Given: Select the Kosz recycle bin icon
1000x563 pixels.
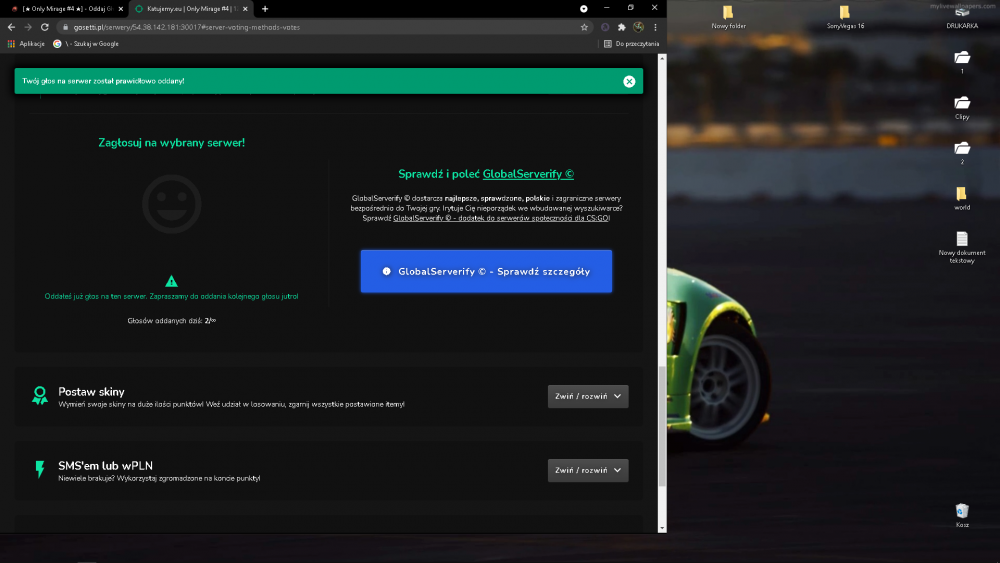Looking at the screenshot, I should tap(962, 515).
